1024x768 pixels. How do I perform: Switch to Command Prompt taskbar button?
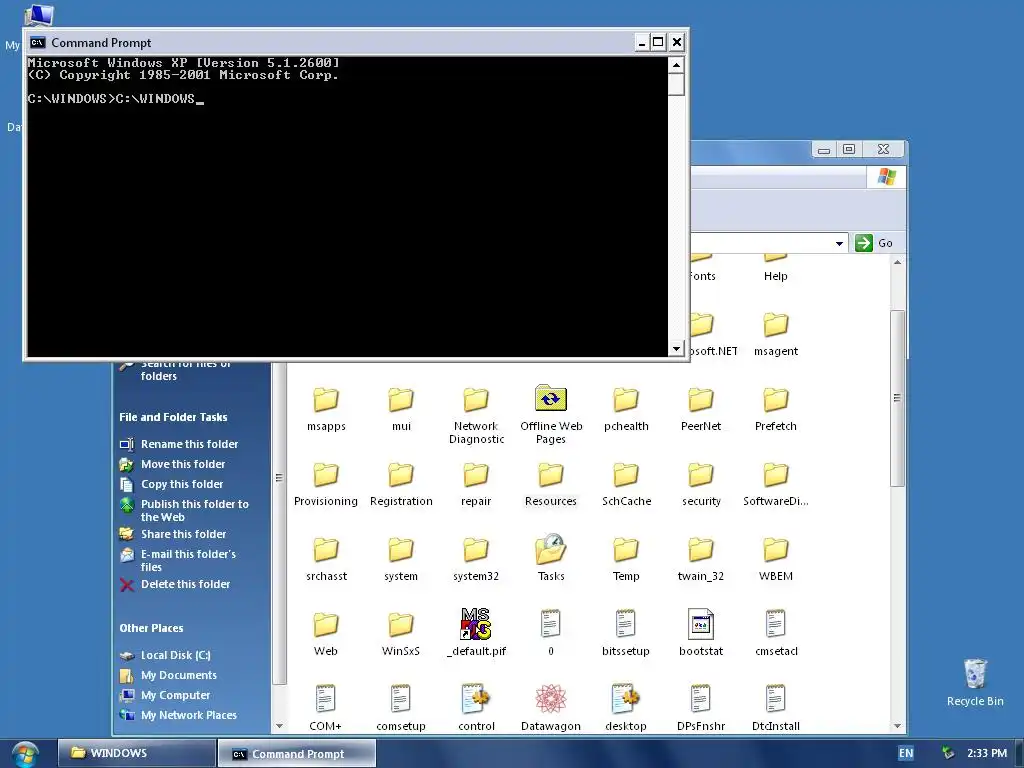[x=296, y=754]
